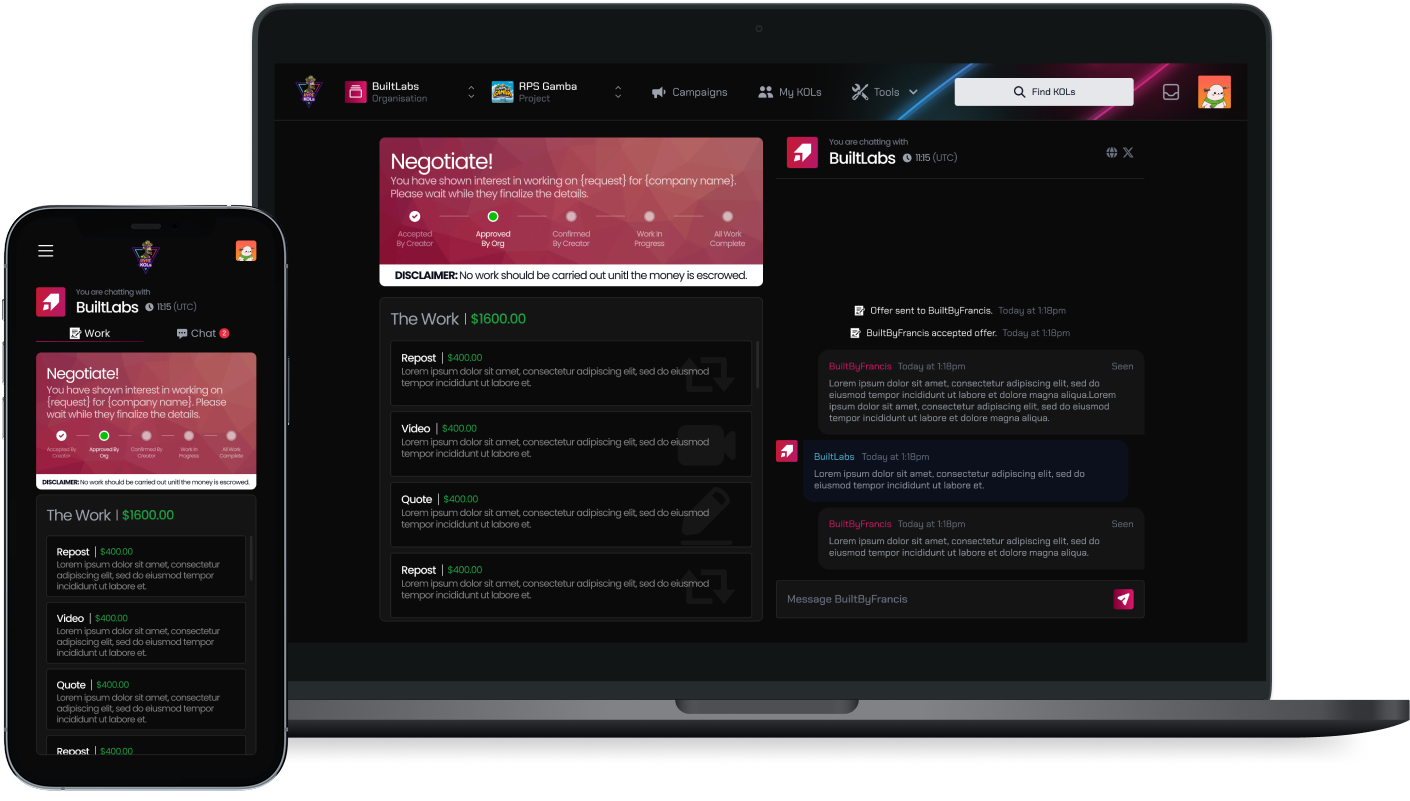This screenshot has height=801, width=1410.
Task: Open the My KOLs menu item
Action: click(789, 92)
